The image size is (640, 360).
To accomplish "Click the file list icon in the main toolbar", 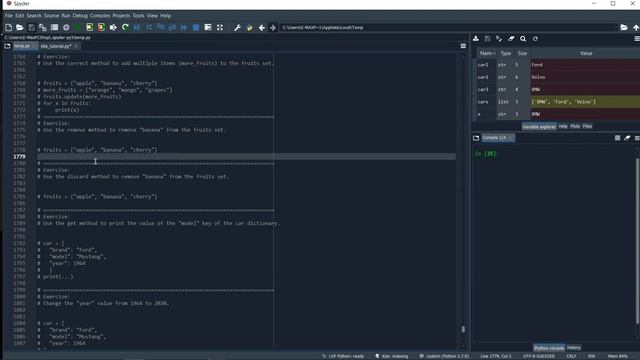I will (x=54, y=27).
